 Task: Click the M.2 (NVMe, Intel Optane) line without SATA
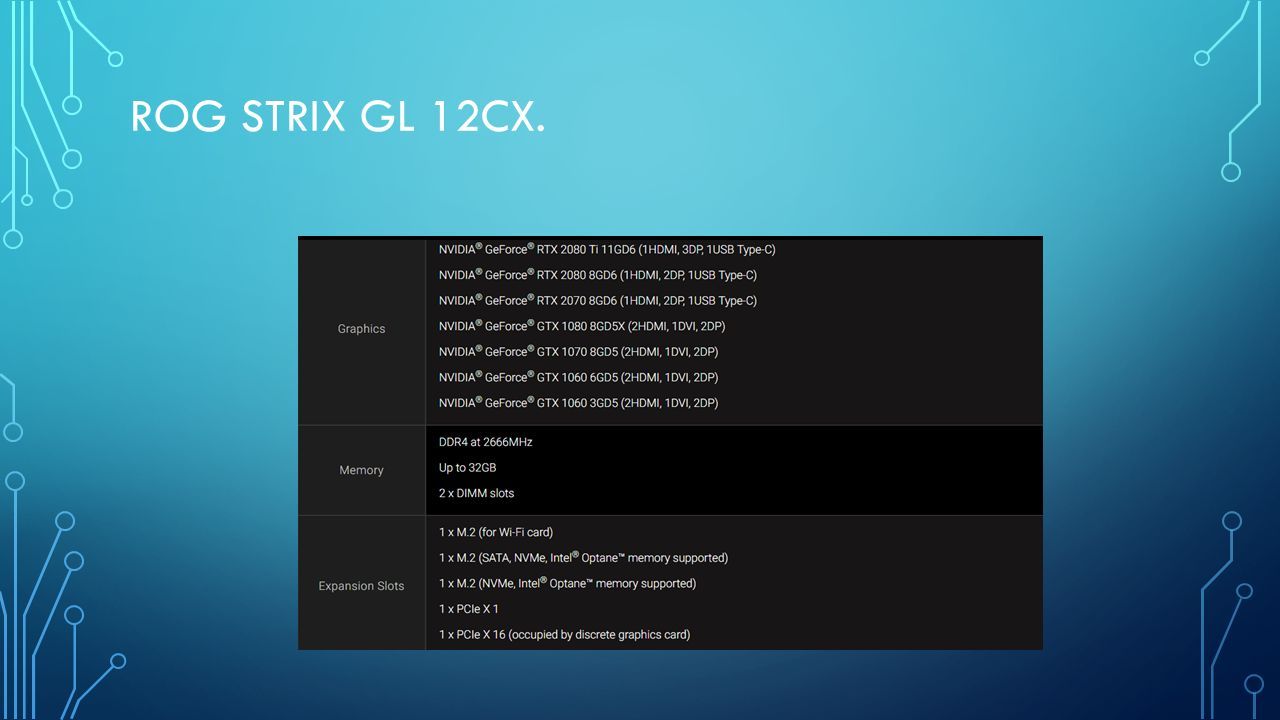[x=567, y=583]
